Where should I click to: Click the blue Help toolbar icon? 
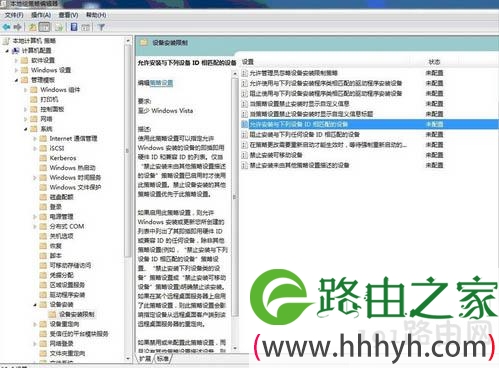tap(74, 27)
